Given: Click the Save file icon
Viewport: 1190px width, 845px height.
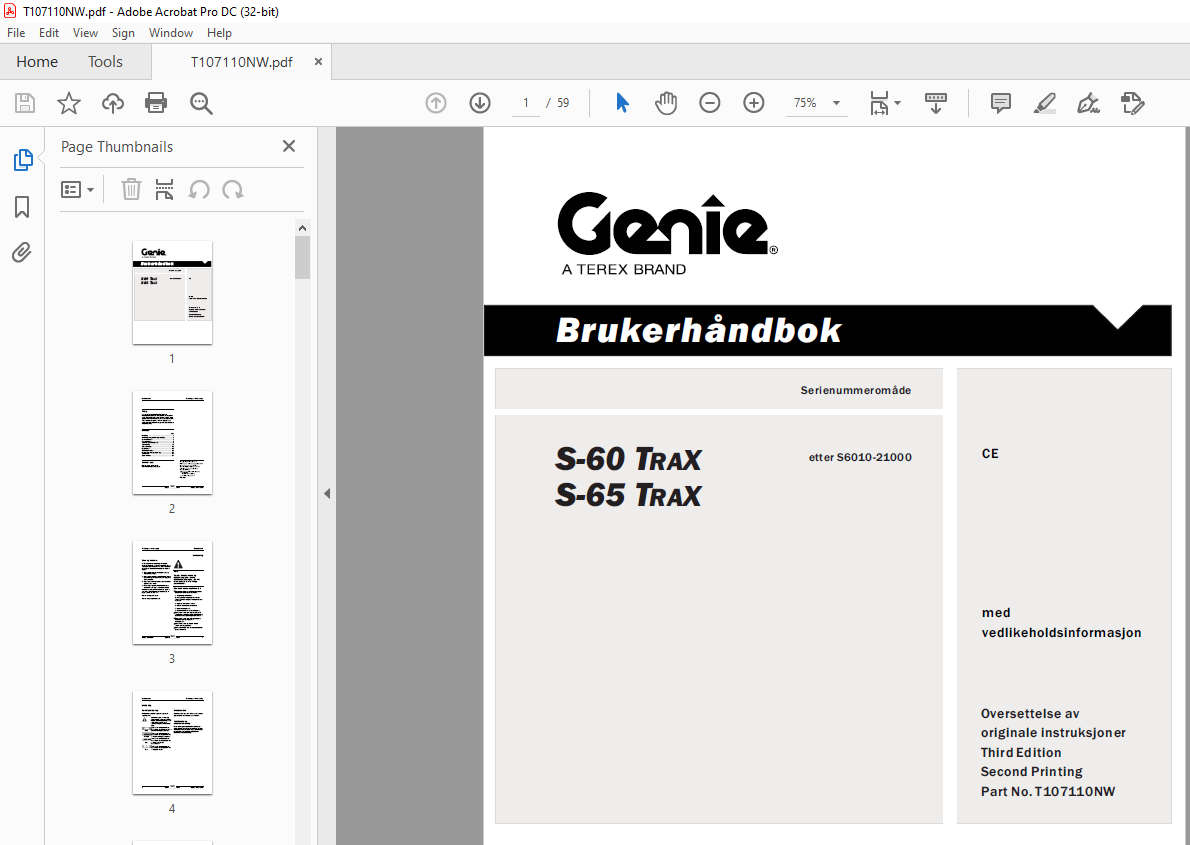Looking at the screenshot, I should pyautogui.click(x=25, y=103).
